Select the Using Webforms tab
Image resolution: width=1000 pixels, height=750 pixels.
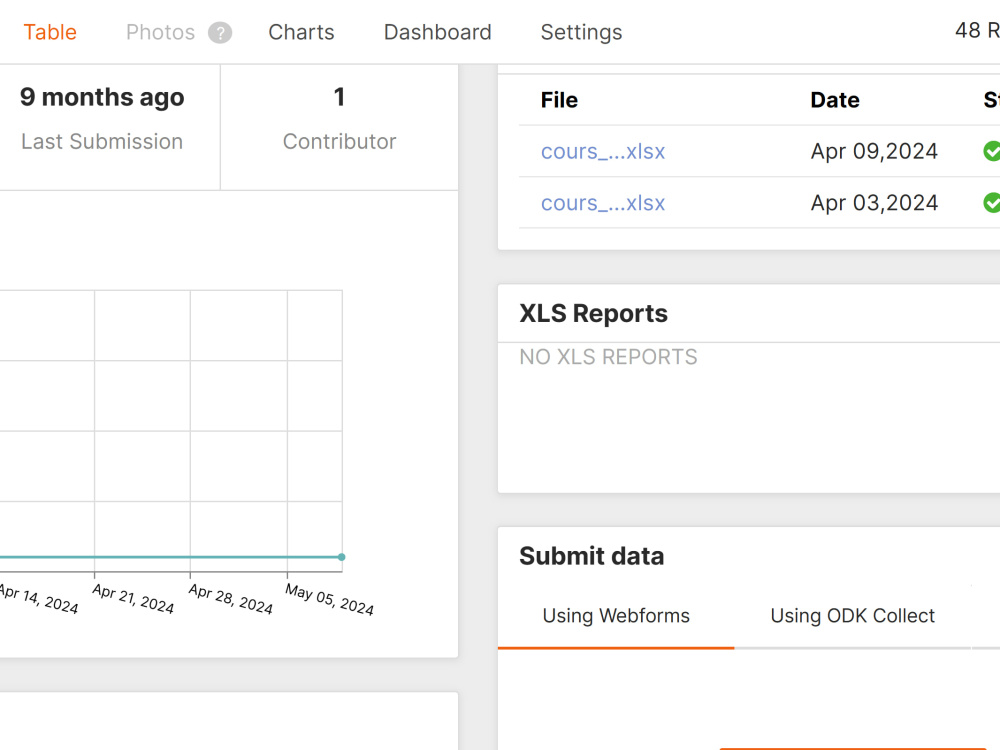616,616
